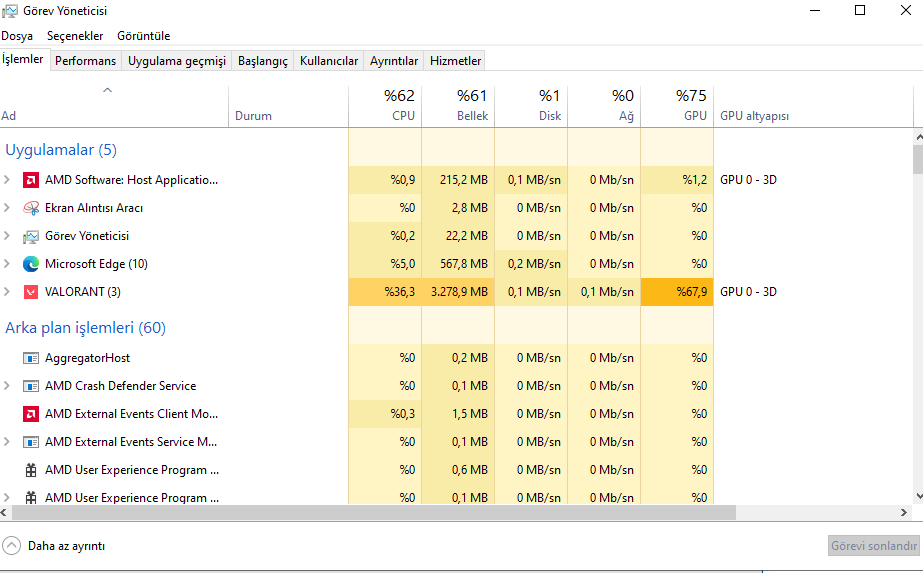Viewport: 923px width, 573px height.
Task: Expand the AMD Crash Defender Service row
Action: pos(7,385)
